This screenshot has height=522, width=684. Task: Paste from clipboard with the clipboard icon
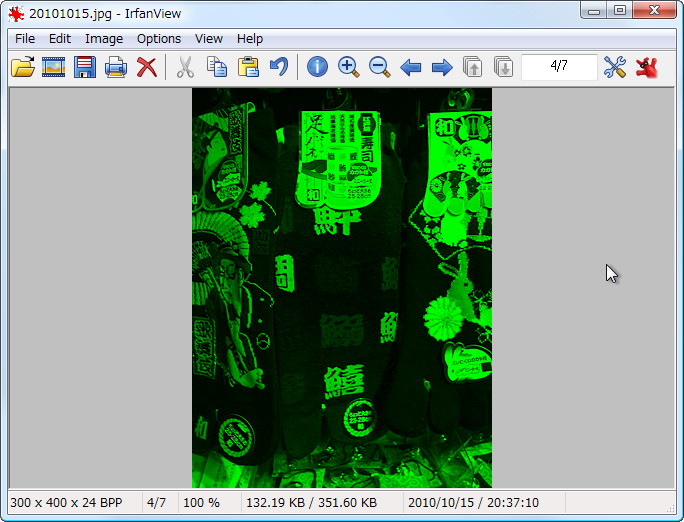tap(248, 67)
